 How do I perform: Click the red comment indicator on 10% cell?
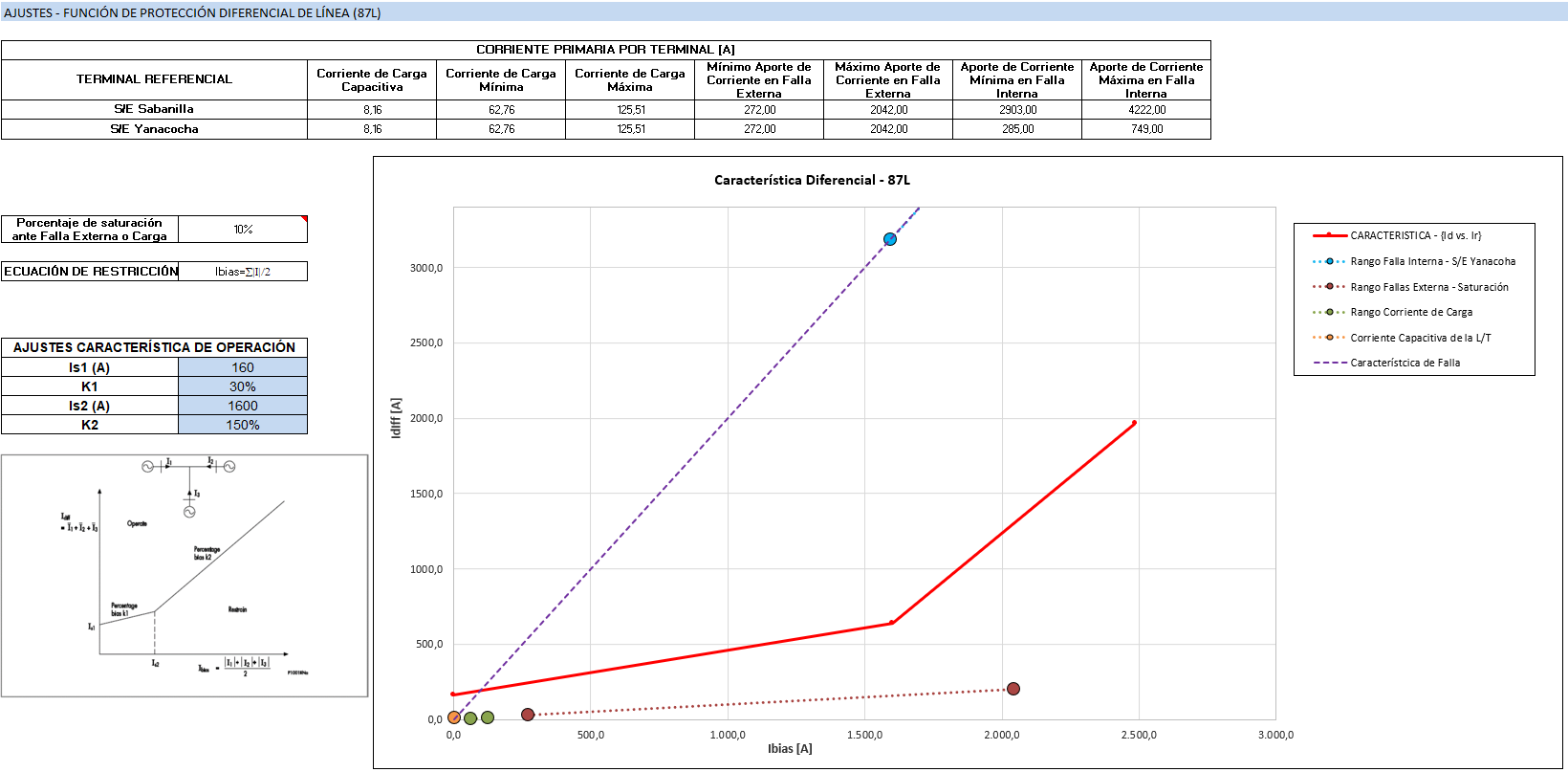(304, 219)
